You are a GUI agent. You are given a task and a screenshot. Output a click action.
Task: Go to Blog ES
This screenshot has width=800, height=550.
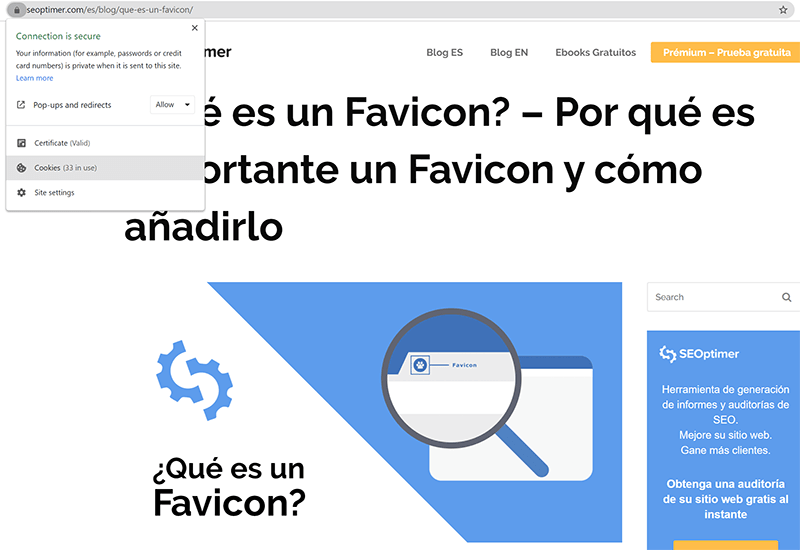click(444, 53)
